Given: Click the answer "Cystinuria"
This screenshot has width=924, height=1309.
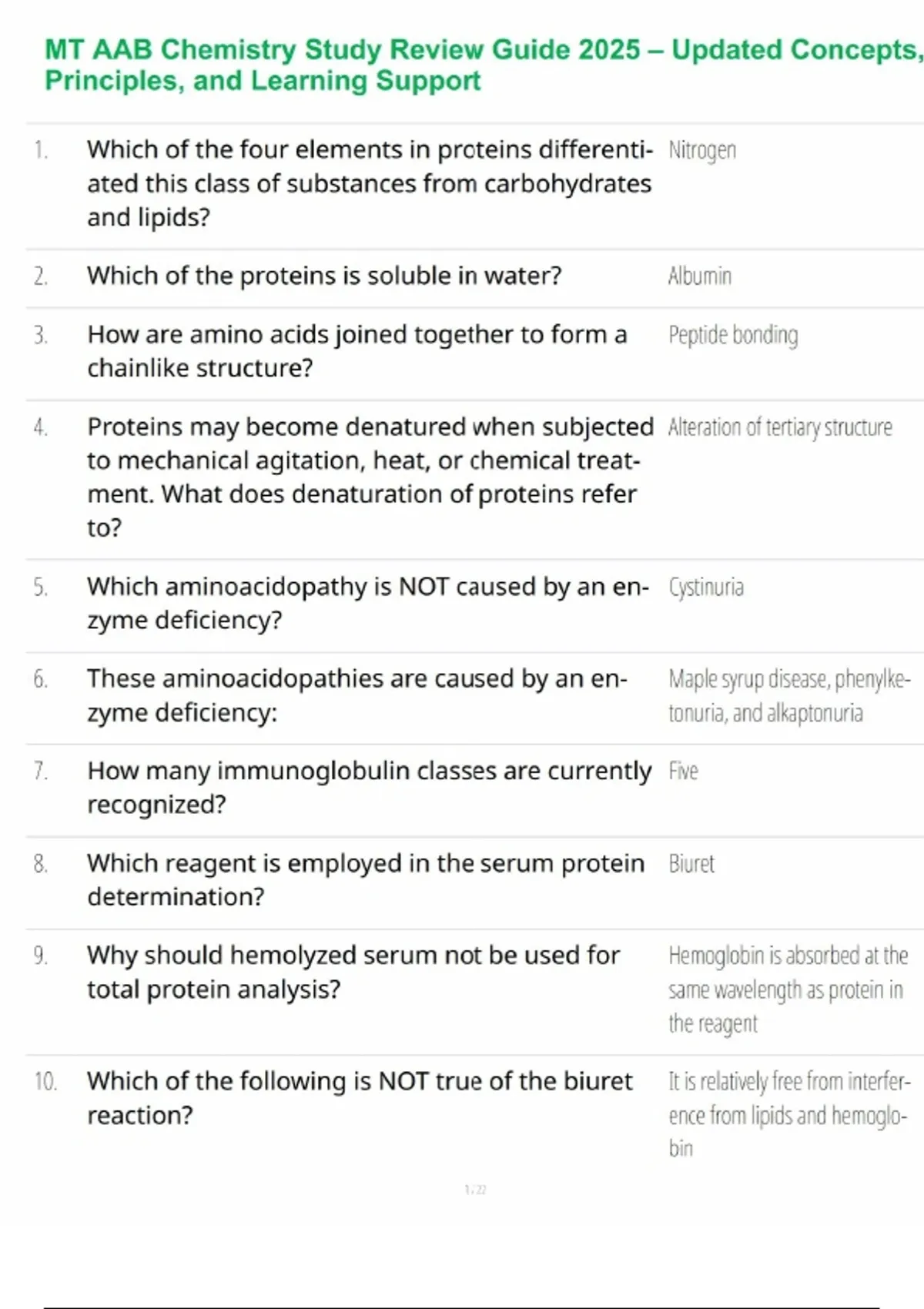Looking at the screenshot, I should pos(705,588).
